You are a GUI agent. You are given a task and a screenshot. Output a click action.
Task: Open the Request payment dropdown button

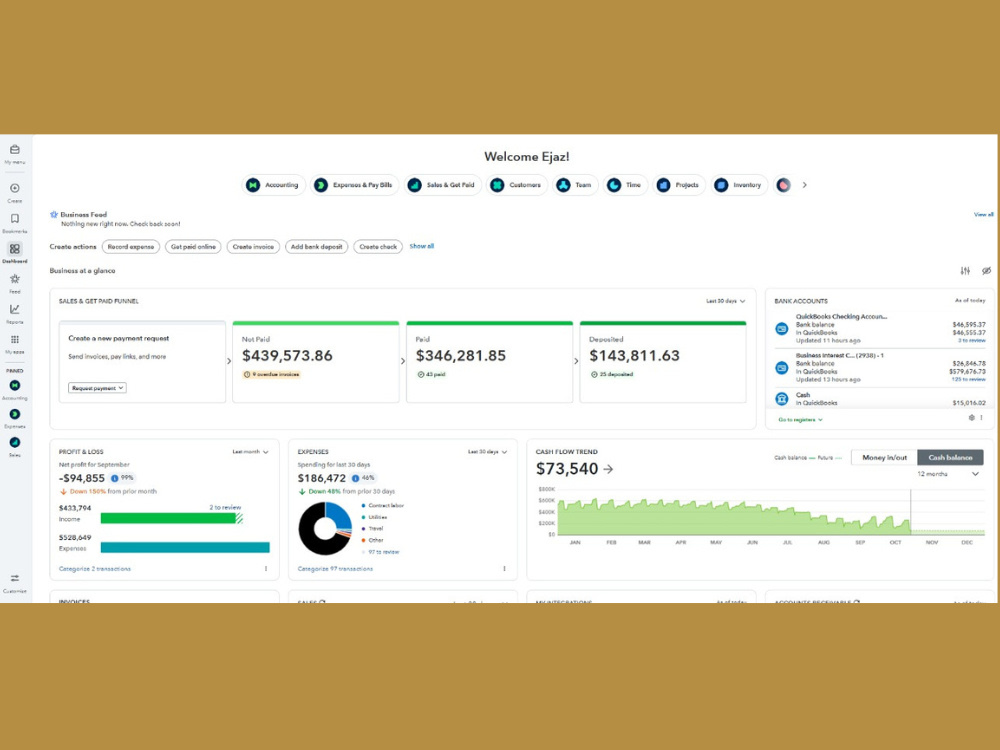click(x=97, y=388)
